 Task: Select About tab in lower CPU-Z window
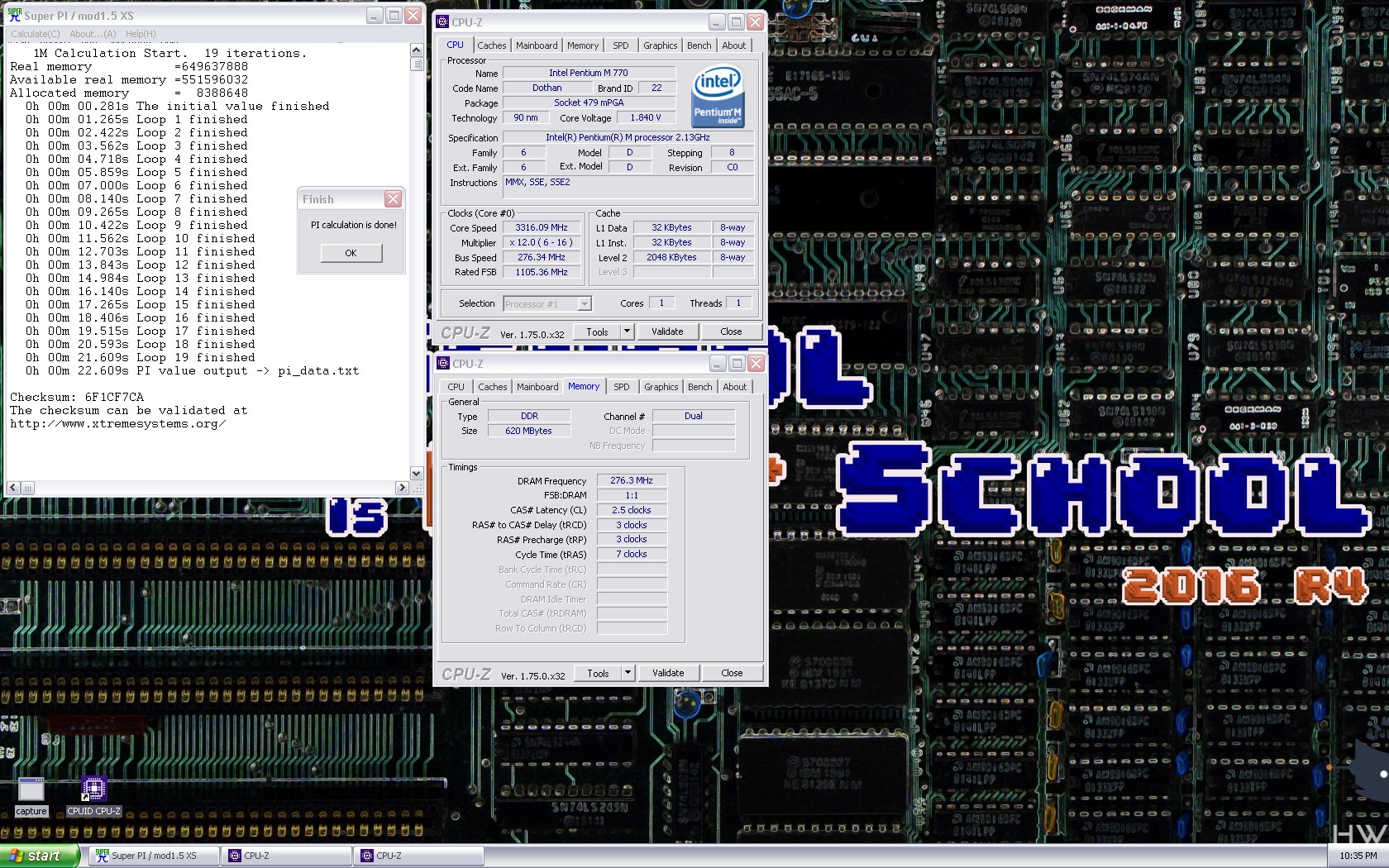pyautogui.click(x=735, y=387)
